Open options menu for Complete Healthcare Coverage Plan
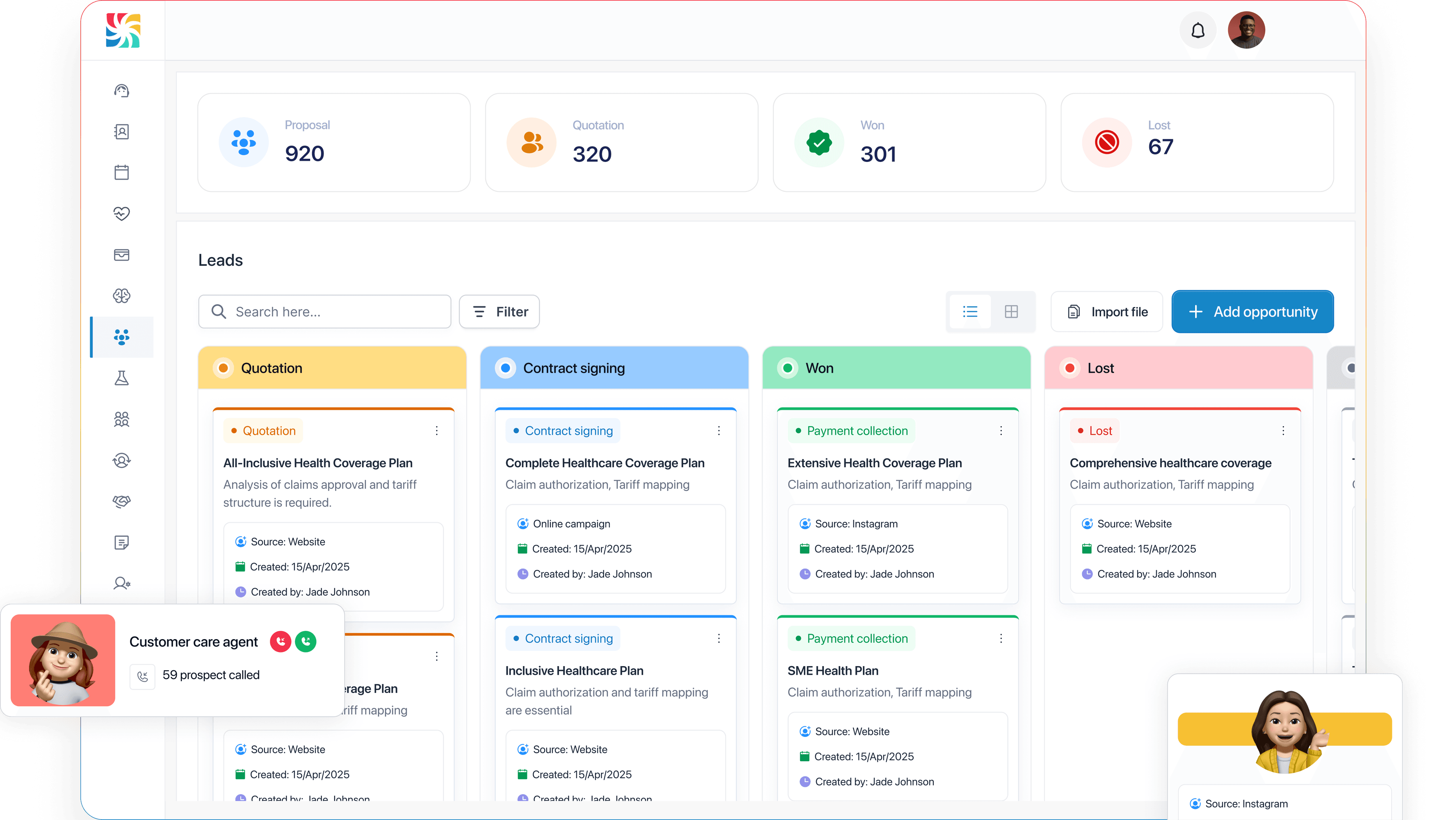 [719, 431]
